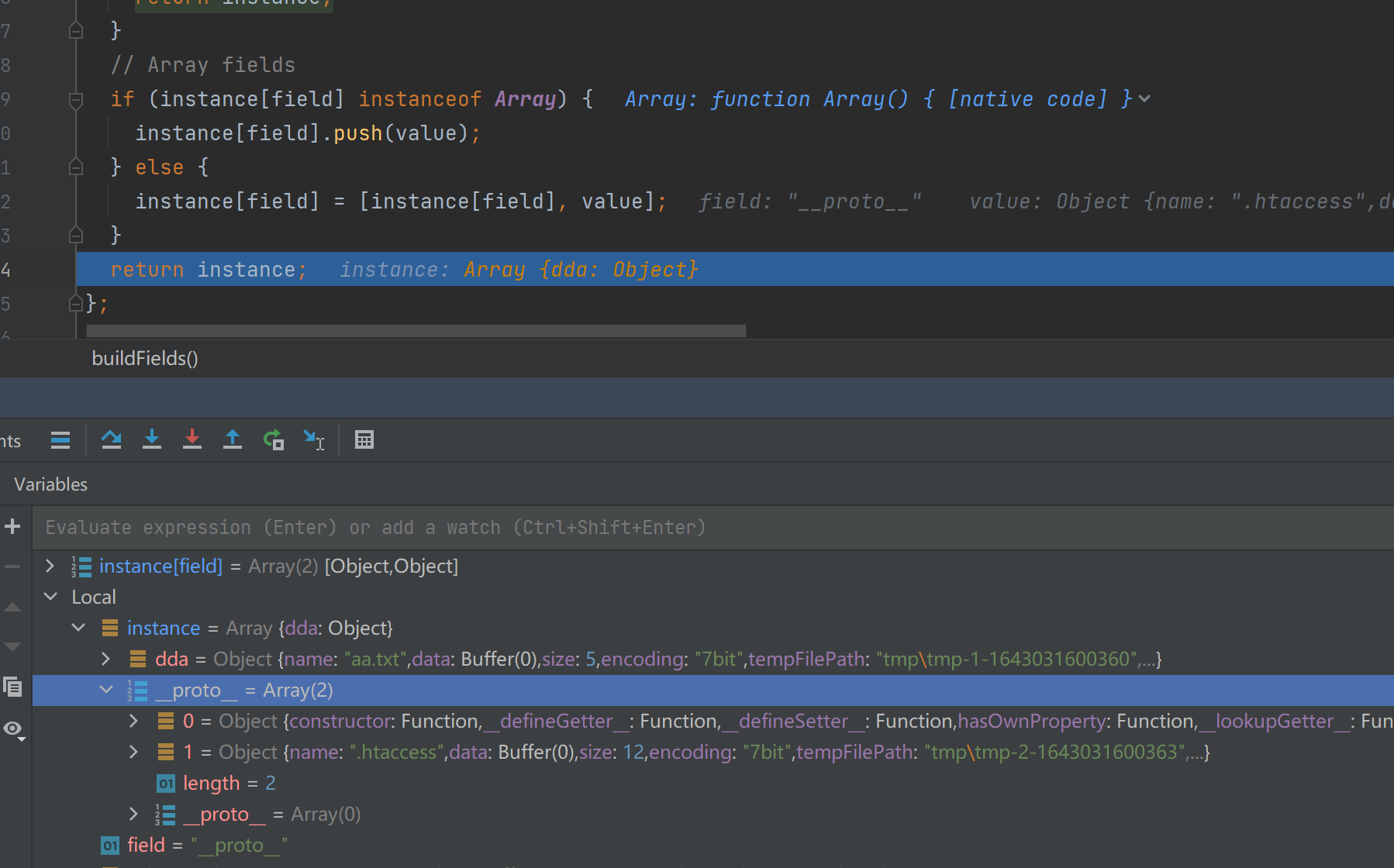Collapse the Local variables group
This screenshot has height=868, width=1394.
click(x=50, y=597)
